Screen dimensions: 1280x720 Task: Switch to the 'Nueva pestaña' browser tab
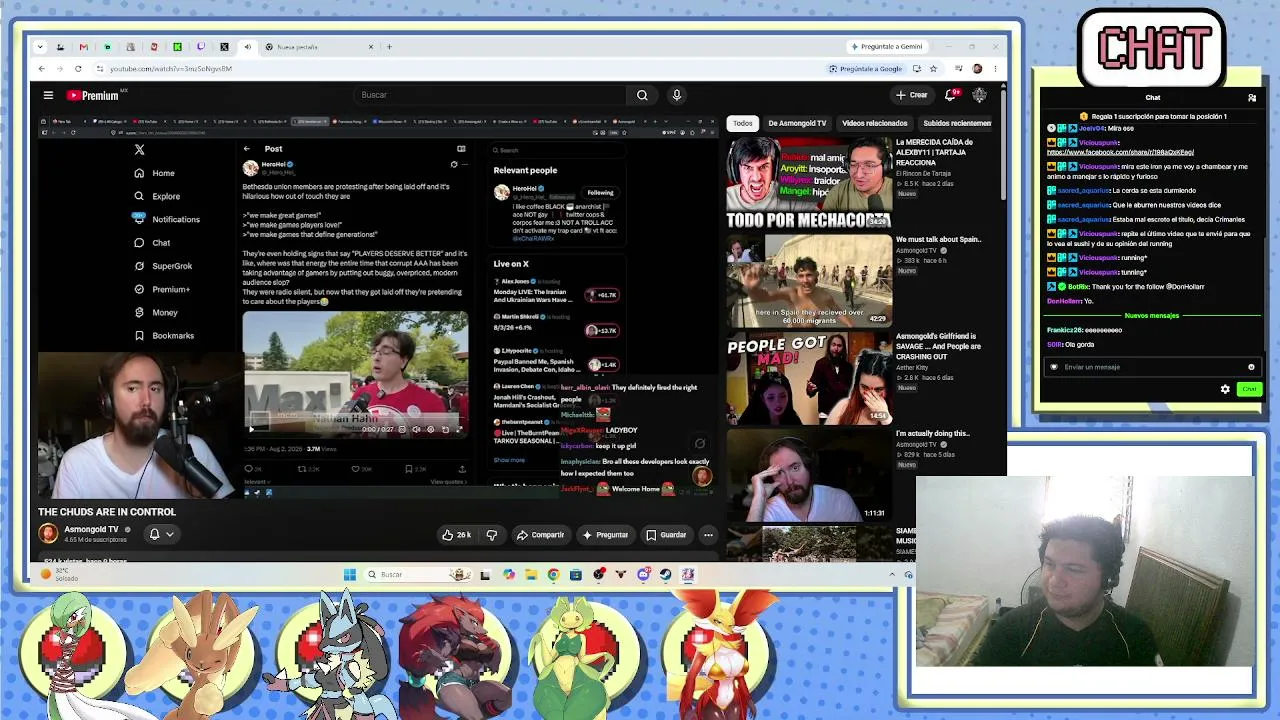pyautogui.click(x=318, y=47)
